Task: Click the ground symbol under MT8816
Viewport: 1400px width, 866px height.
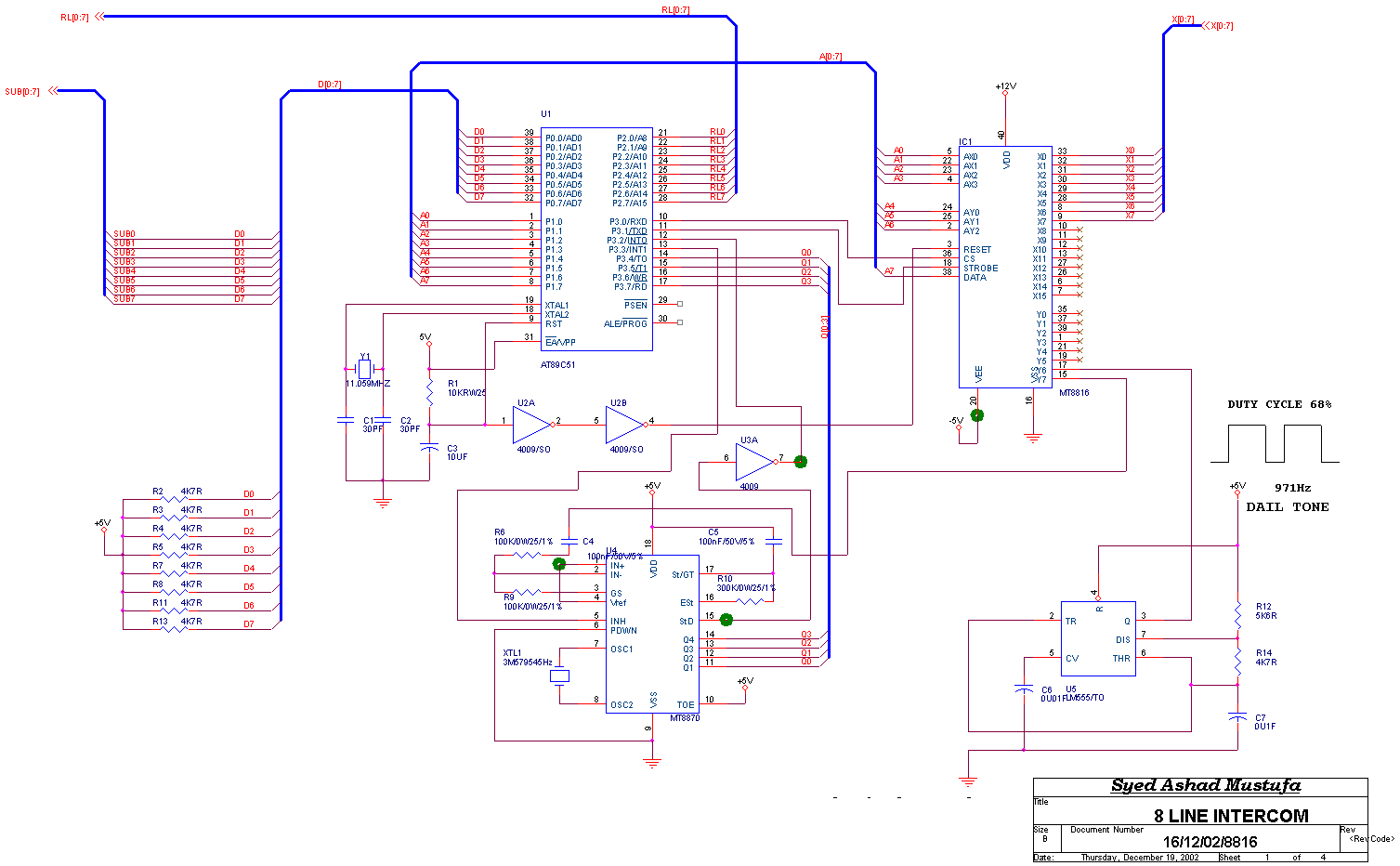Action: (1033, 437)
